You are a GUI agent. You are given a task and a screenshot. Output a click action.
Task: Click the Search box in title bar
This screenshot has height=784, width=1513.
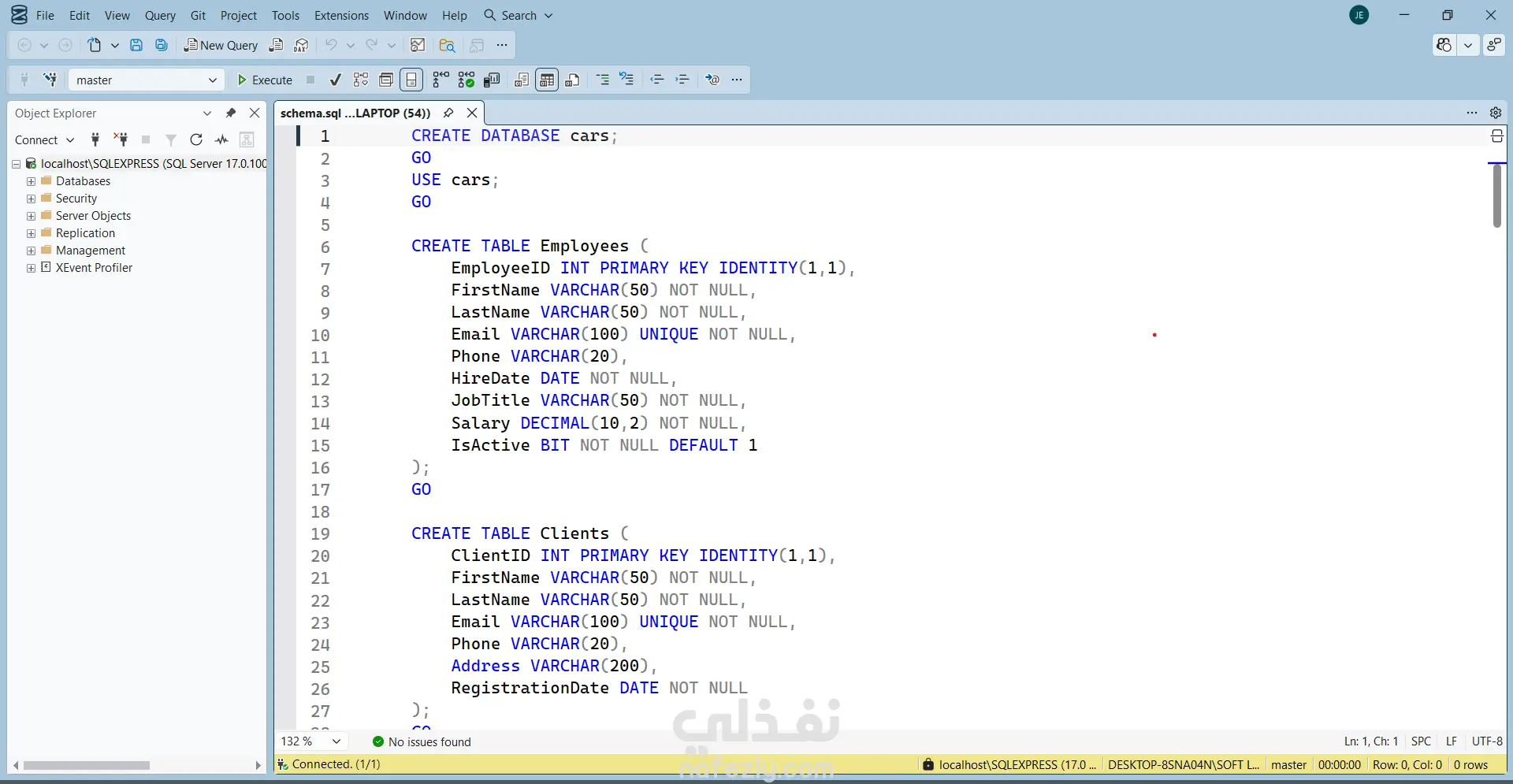[x=519, y=15]
